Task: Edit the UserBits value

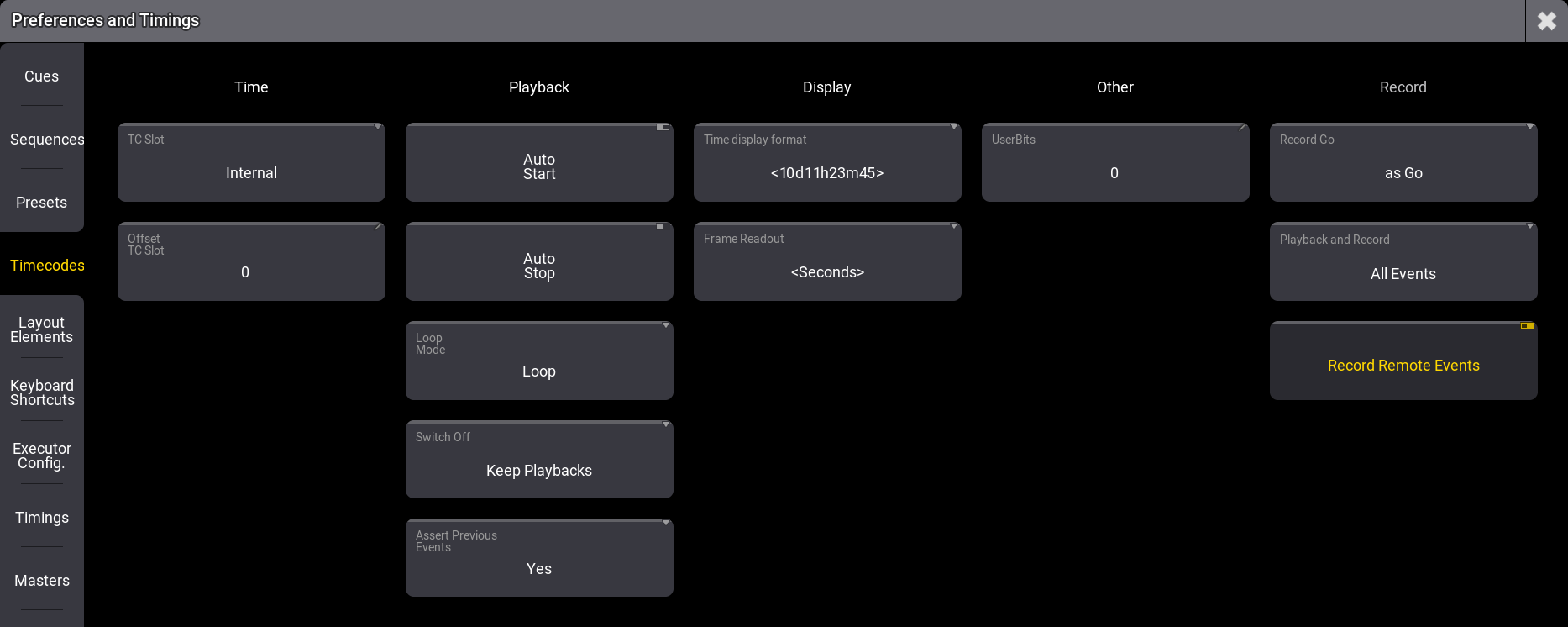Action: (x=1114, y=162)
